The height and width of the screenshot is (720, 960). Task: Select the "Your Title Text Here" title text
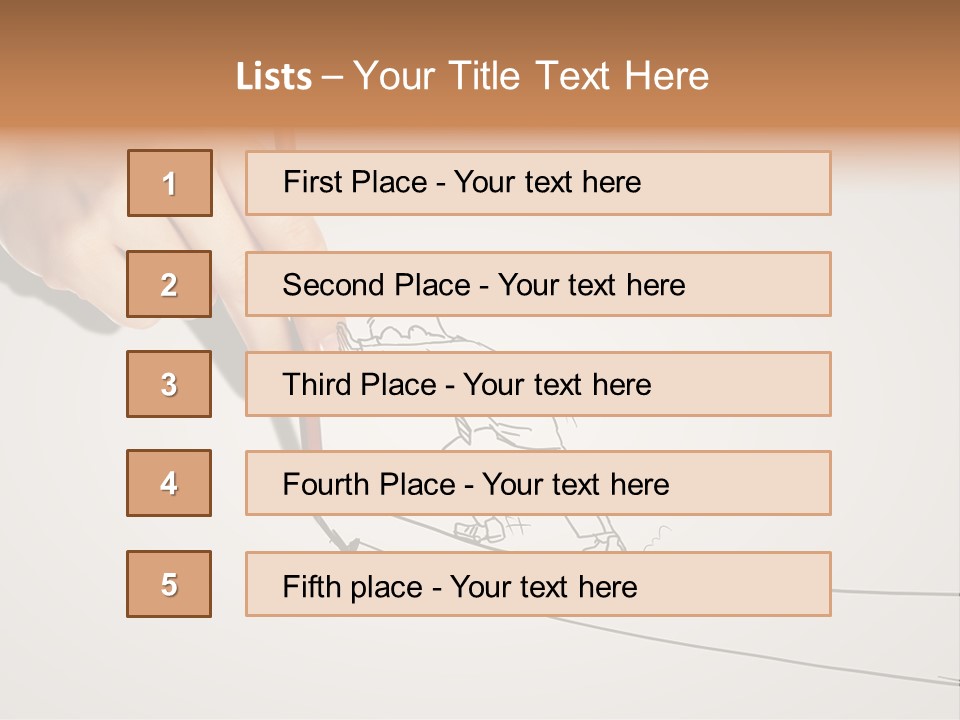click(x=531, y=76)
